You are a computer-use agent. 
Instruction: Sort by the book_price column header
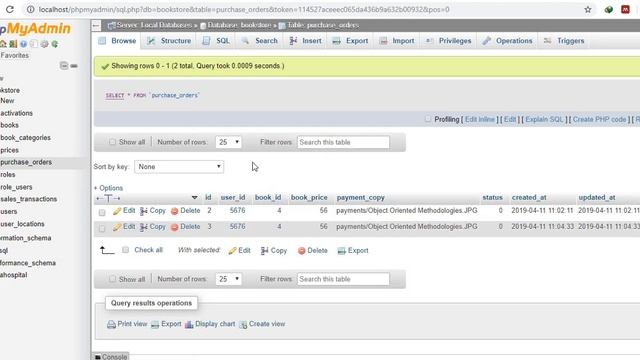point(309,198)
